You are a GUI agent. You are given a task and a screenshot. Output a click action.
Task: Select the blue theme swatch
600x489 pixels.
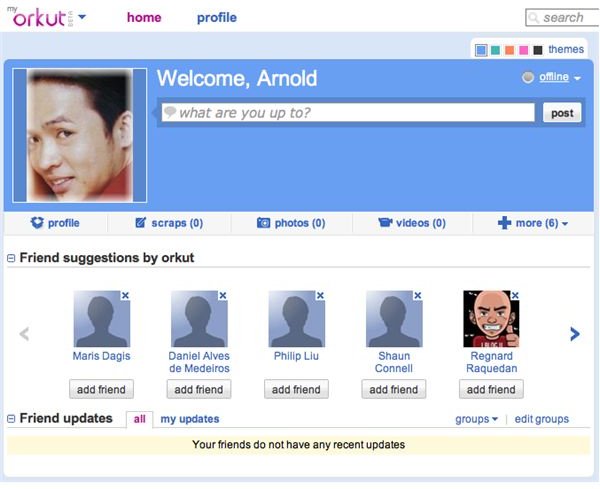[481, 50]
